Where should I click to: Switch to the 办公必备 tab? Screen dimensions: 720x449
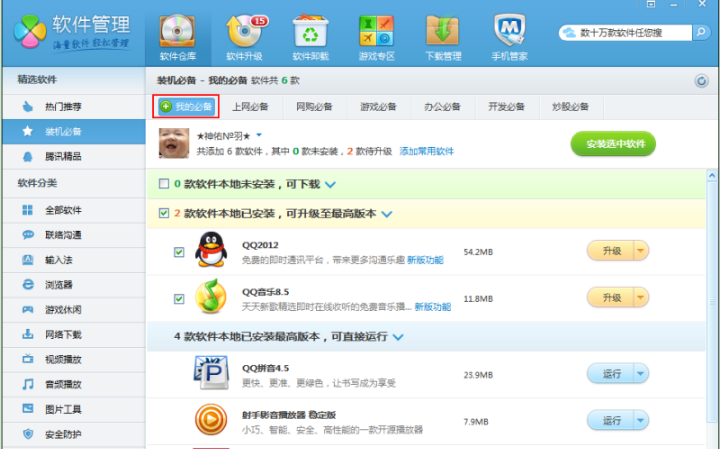pos(442,107)
